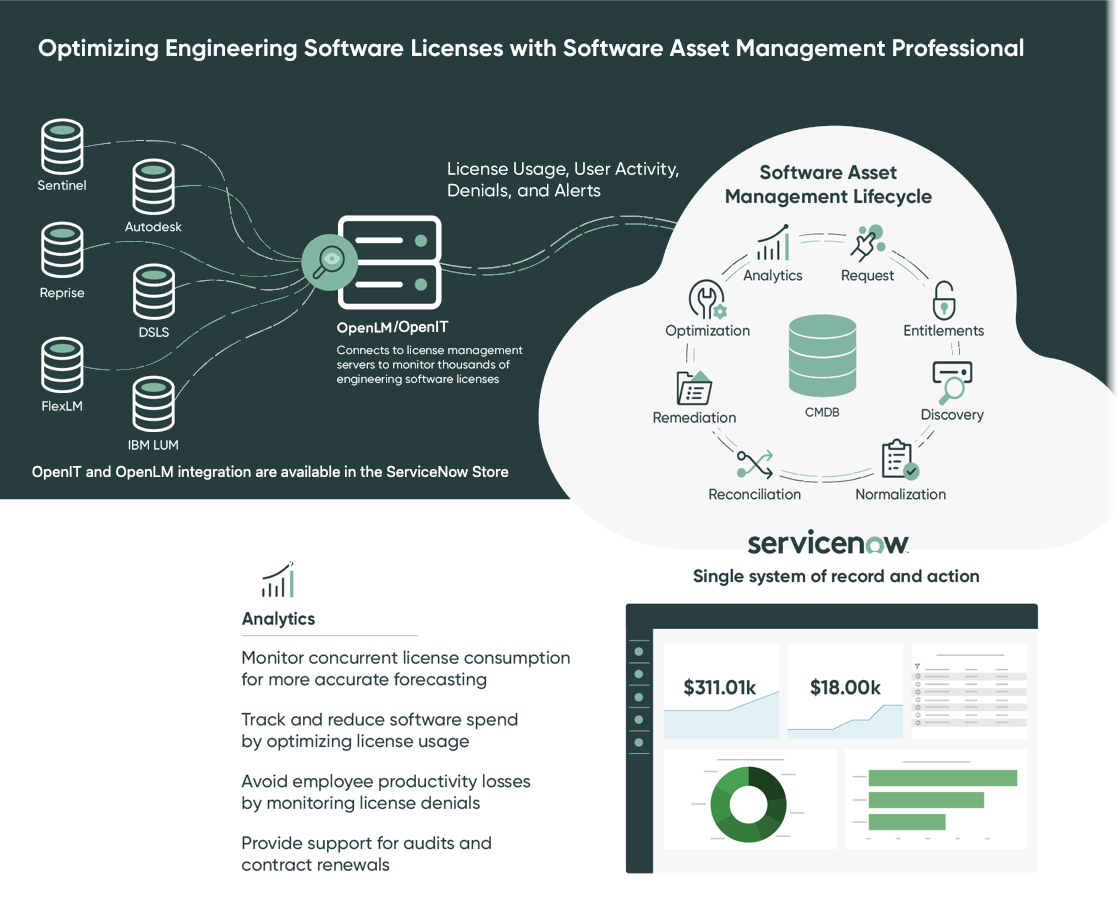Screen dimensions: 1117x903
Task: Select the Autodesk database icon
Action: click(x=153, y=187)
